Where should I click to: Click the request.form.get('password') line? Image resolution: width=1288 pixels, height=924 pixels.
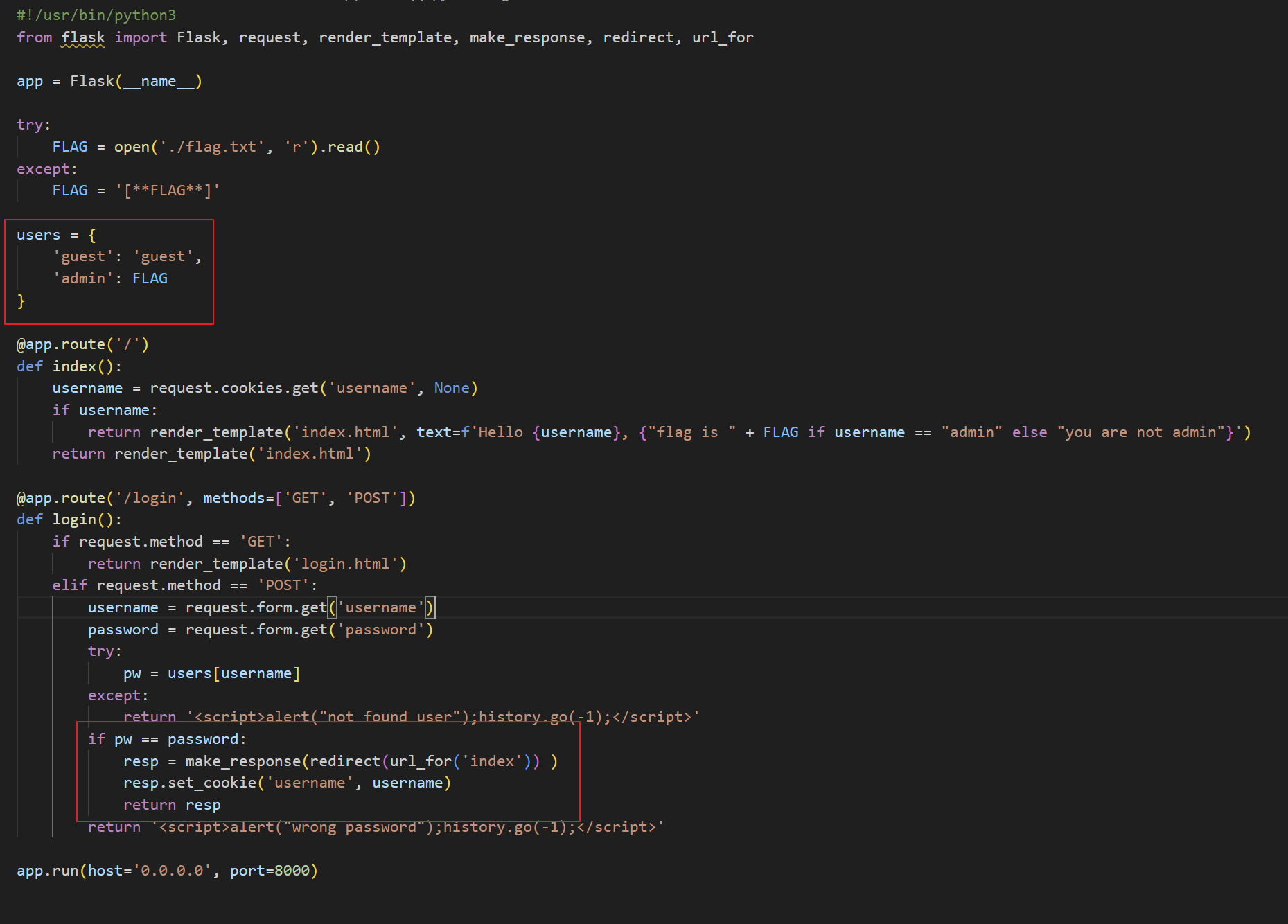(x=261, y=630)
